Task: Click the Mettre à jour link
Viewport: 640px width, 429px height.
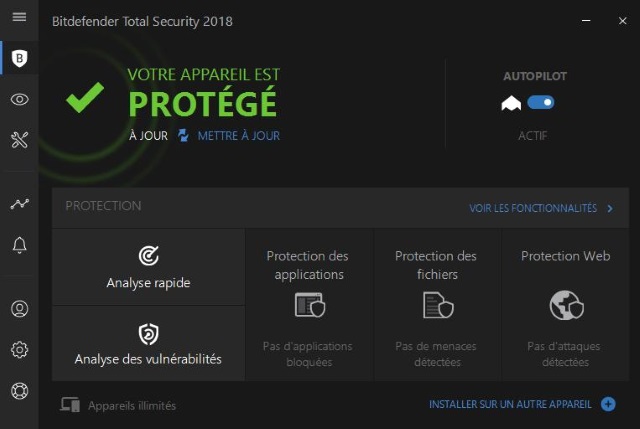Action: point(239,136)
